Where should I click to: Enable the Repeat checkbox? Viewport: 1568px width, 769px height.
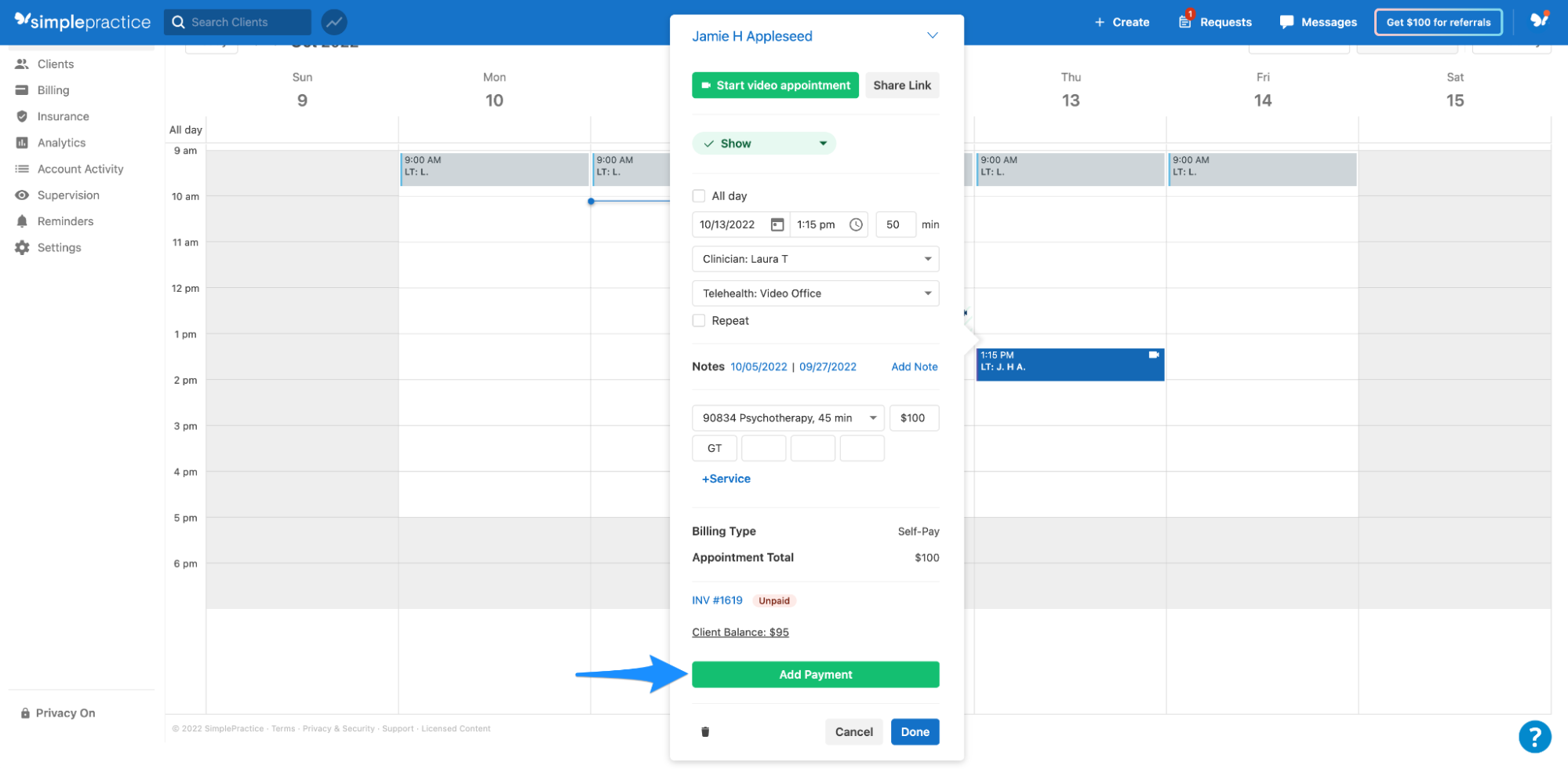pyautogui.click(x=699, y=320)
